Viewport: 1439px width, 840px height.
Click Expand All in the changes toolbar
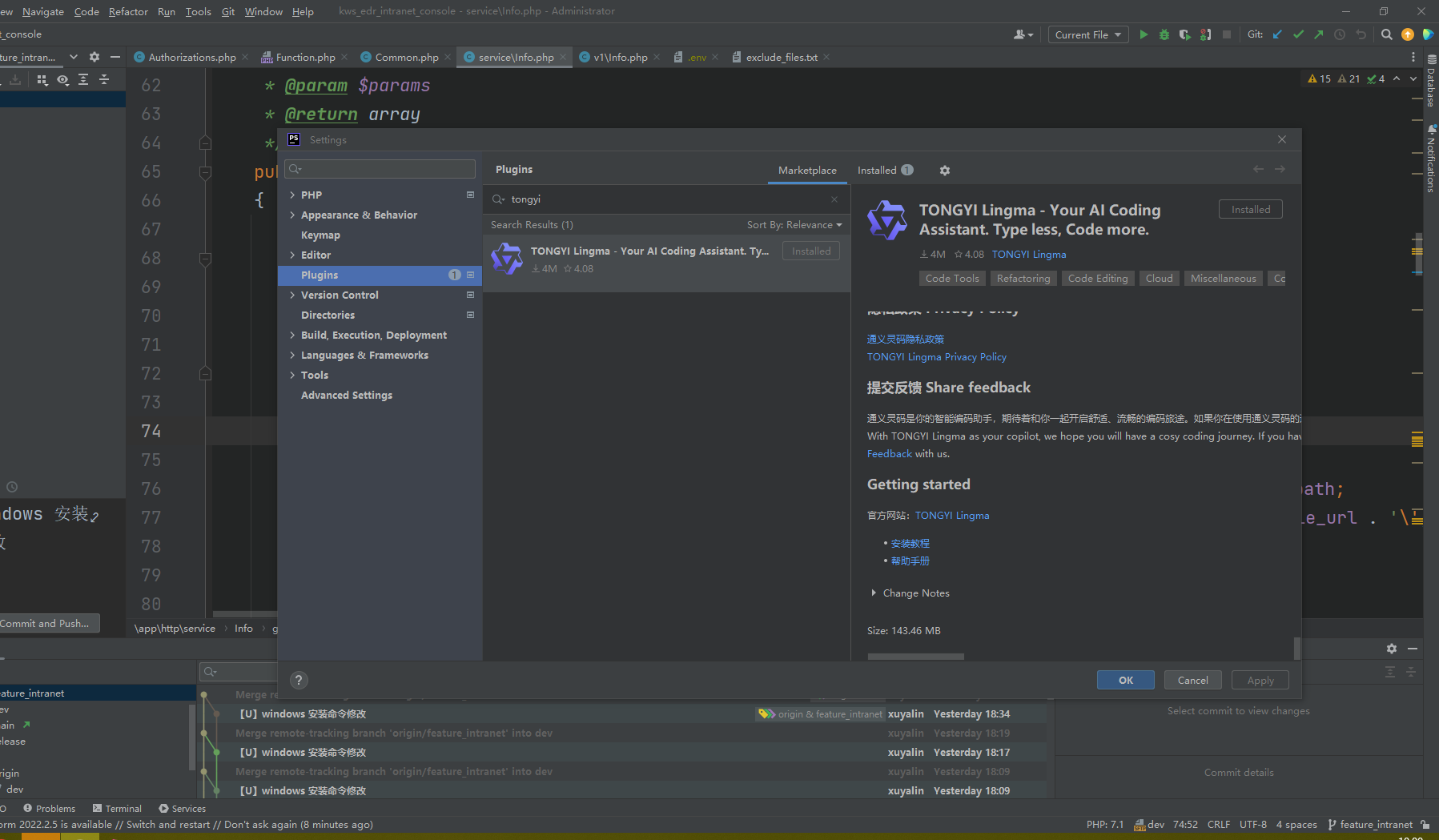[83, 79]
